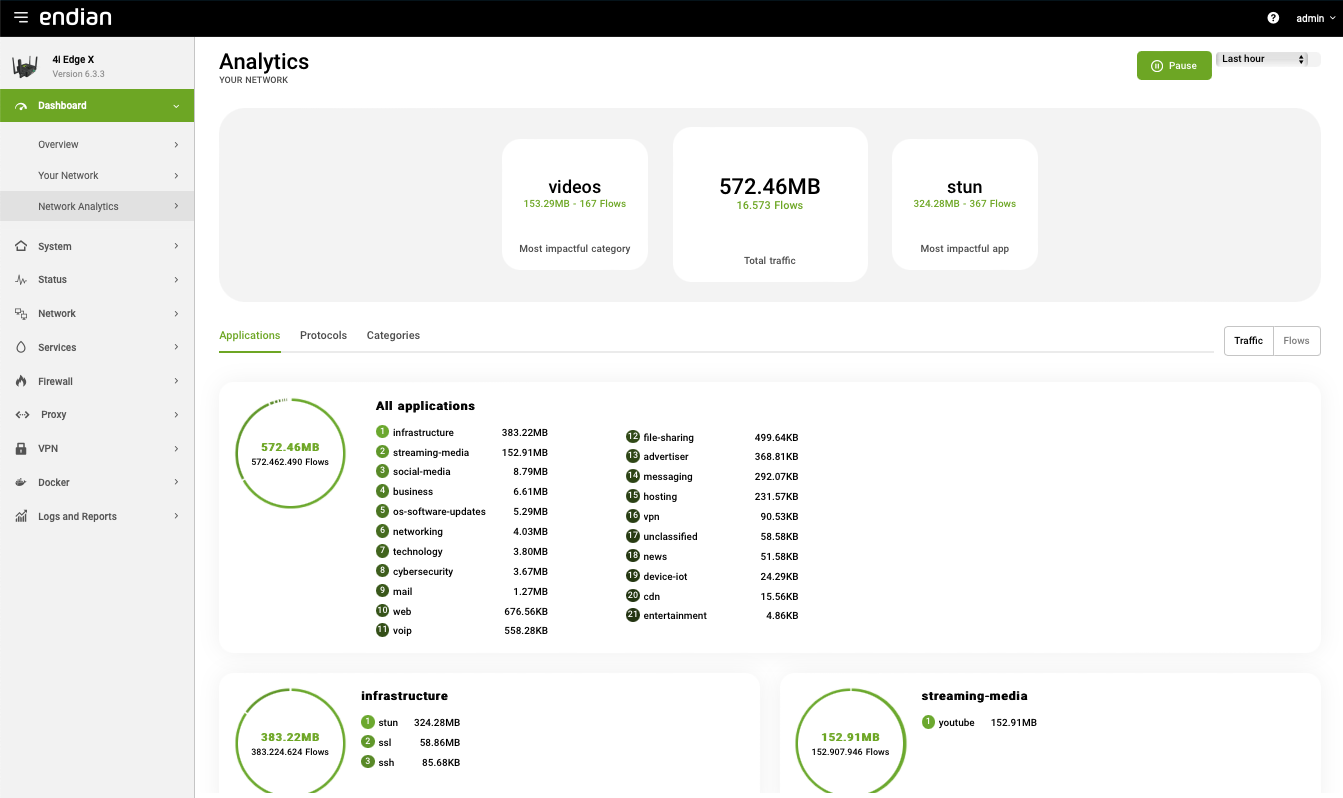
Task: Click the voip 558.28KB row
Action: click(462, 631)
